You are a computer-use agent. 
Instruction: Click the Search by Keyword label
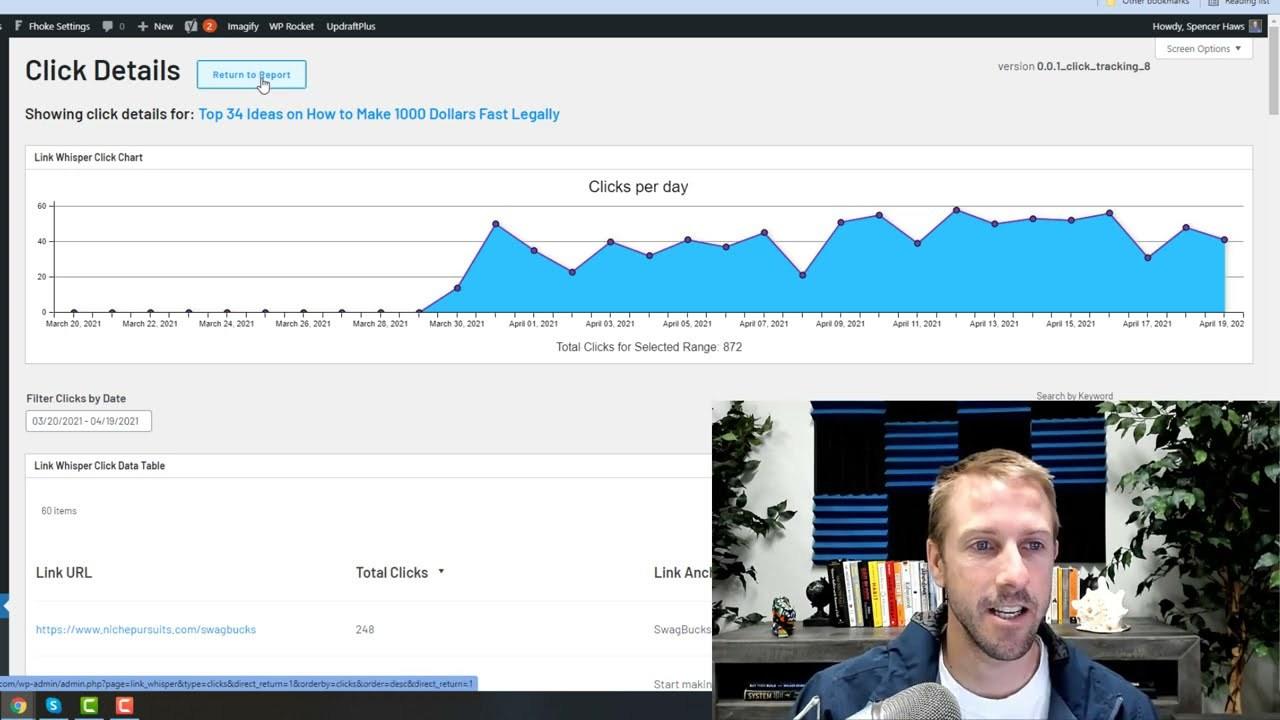click(x=1074, y=396)
